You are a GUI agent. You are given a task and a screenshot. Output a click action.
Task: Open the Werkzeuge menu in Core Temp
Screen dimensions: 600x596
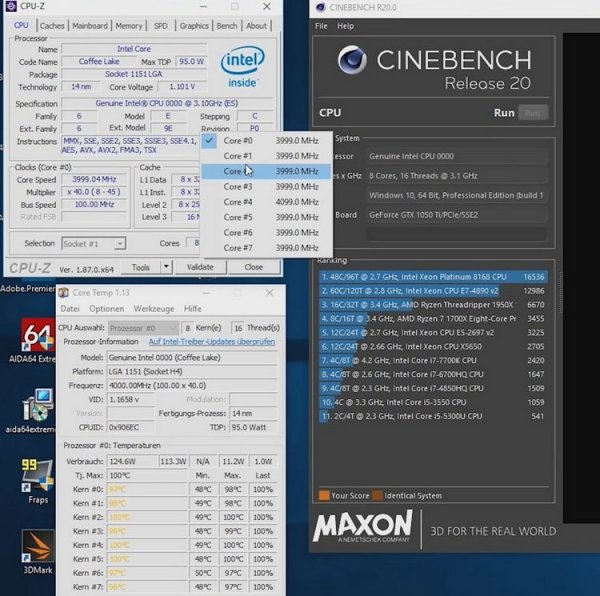point(153,309)
